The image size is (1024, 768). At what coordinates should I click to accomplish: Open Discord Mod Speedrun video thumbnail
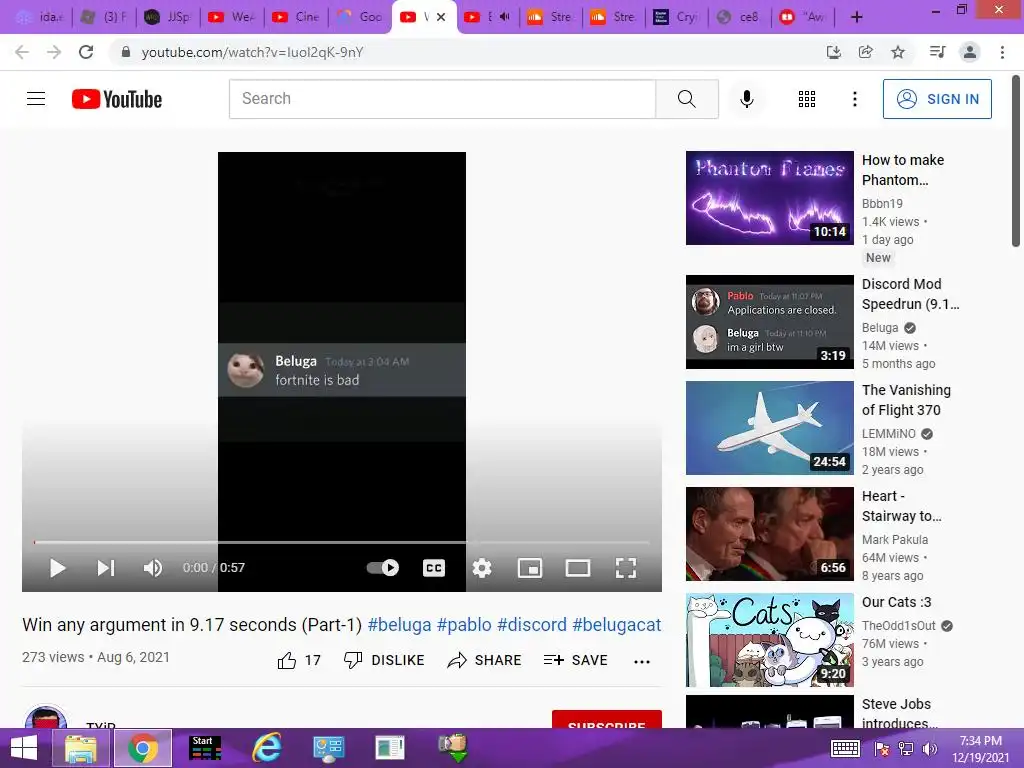click(x=769, y=322)
